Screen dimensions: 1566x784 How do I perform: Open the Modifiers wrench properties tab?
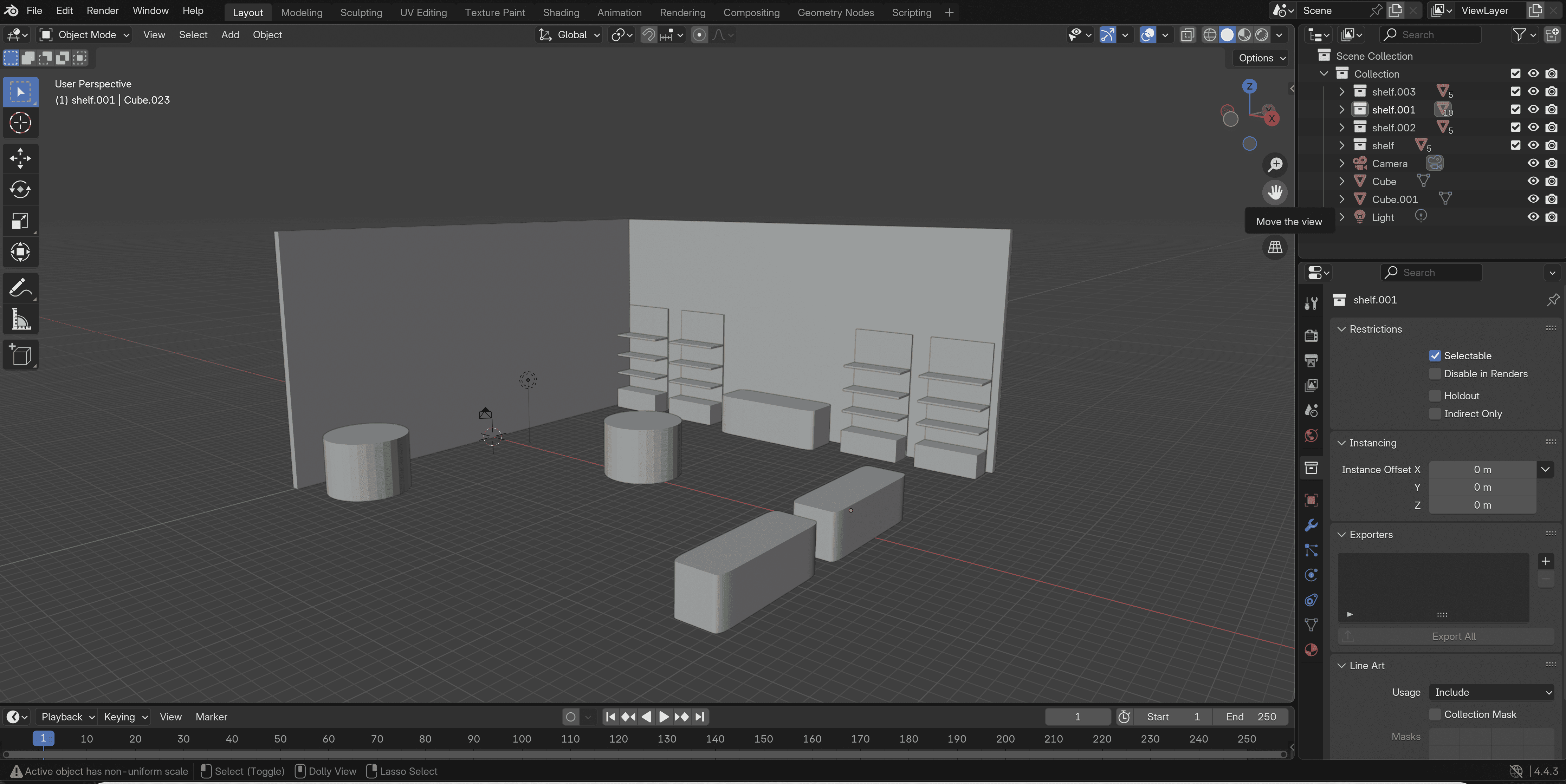click(1311, 525)
